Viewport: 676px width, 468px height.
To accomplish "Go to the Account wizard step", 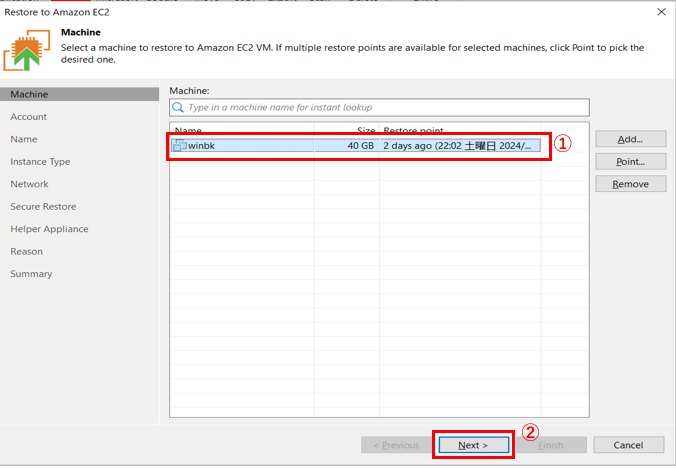I will pyautogui.click(x=28, y=117).
